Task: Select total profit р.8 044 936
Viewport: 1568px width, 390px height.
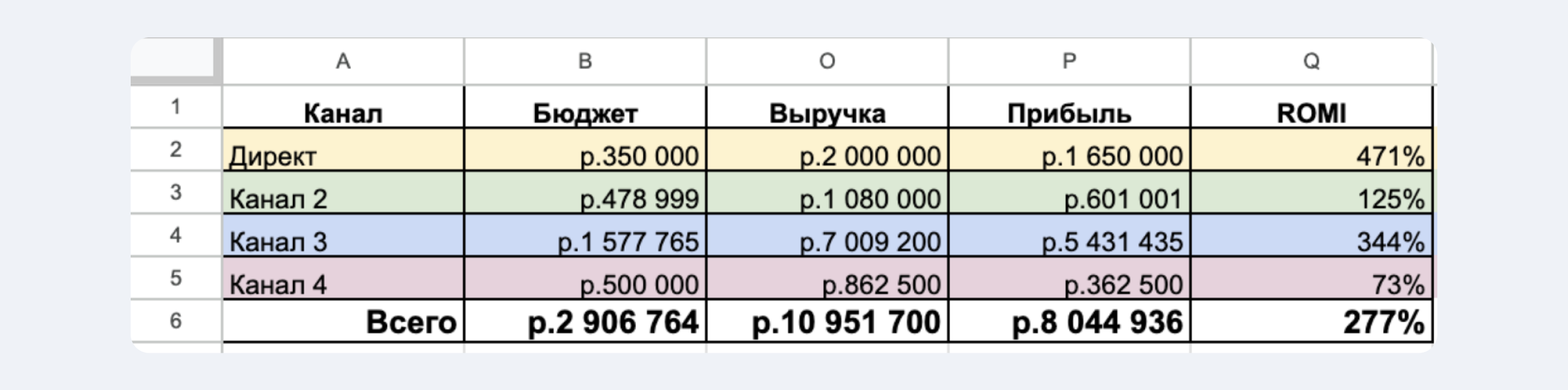Action: coord(1069,321)
